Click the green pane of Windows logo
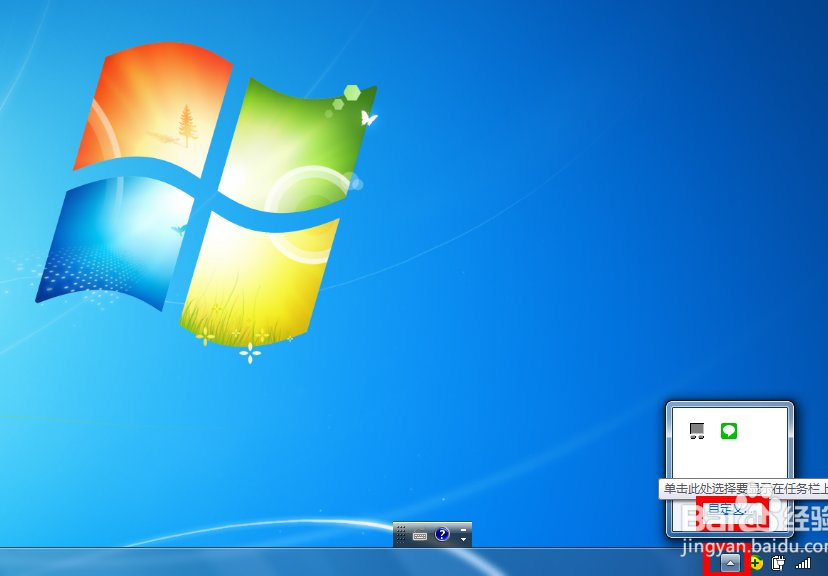 (x=300, y=140)
